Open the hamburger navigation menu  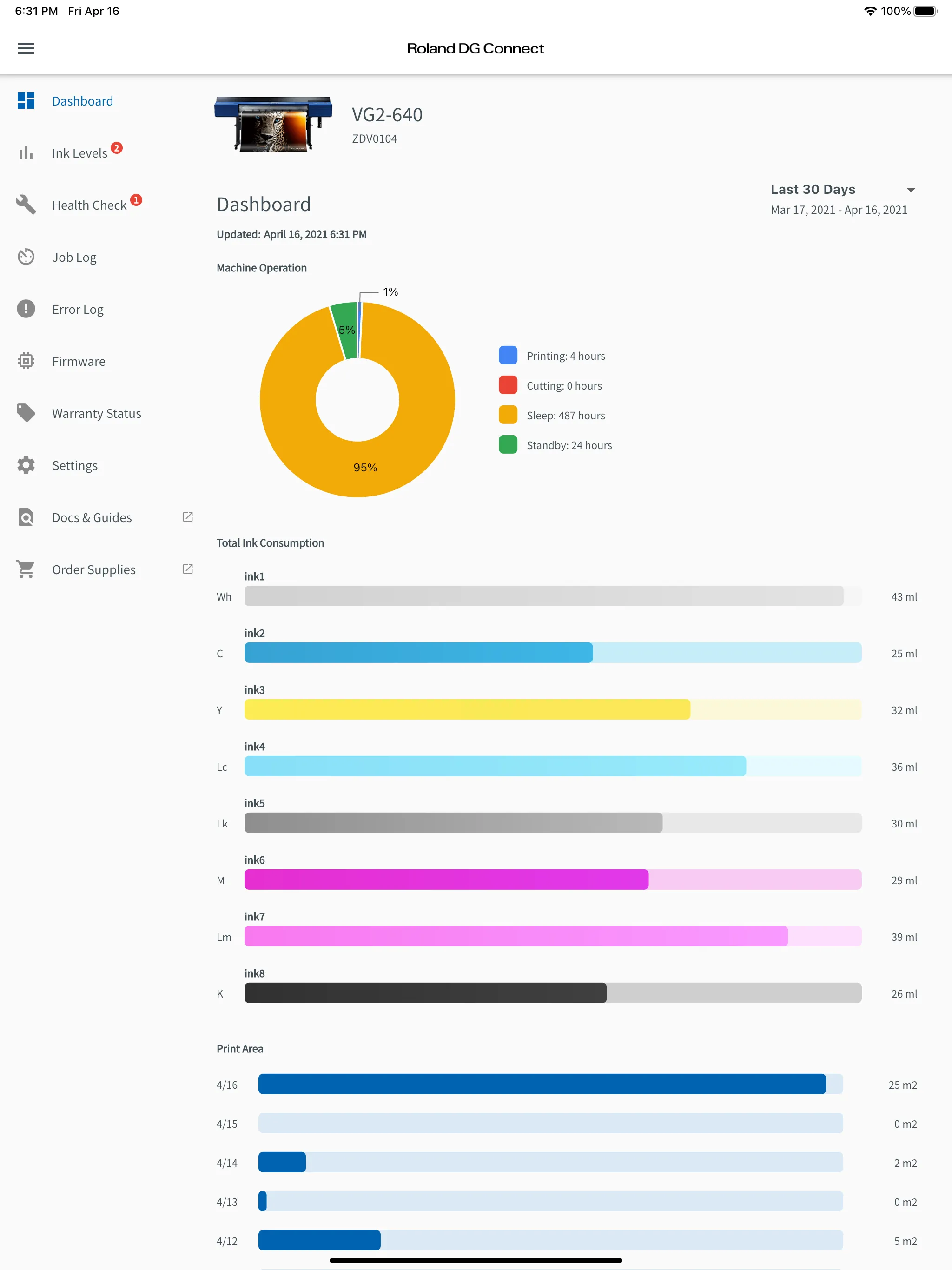[26, 48]
